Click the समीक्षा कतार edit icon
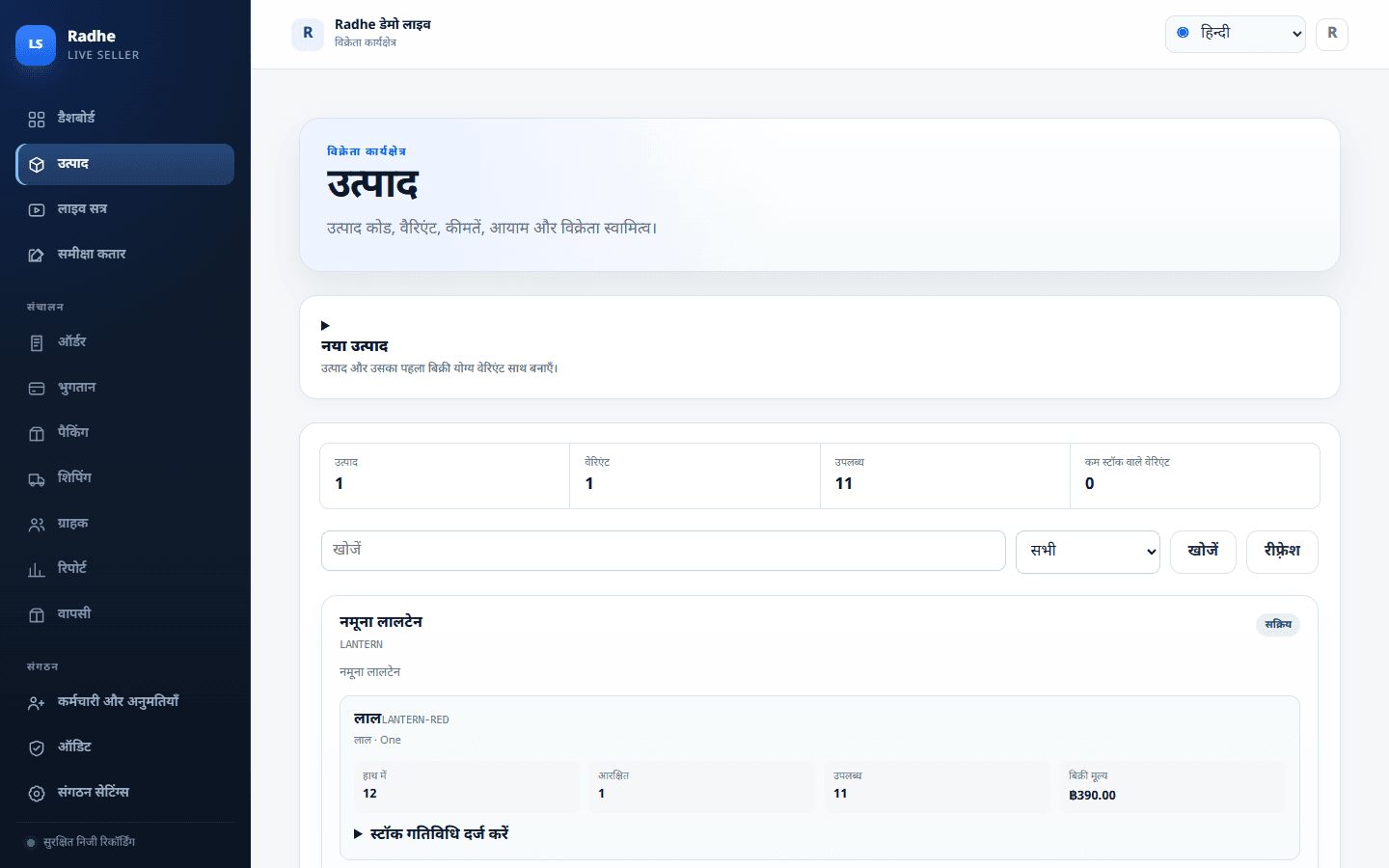 (37, 255)
